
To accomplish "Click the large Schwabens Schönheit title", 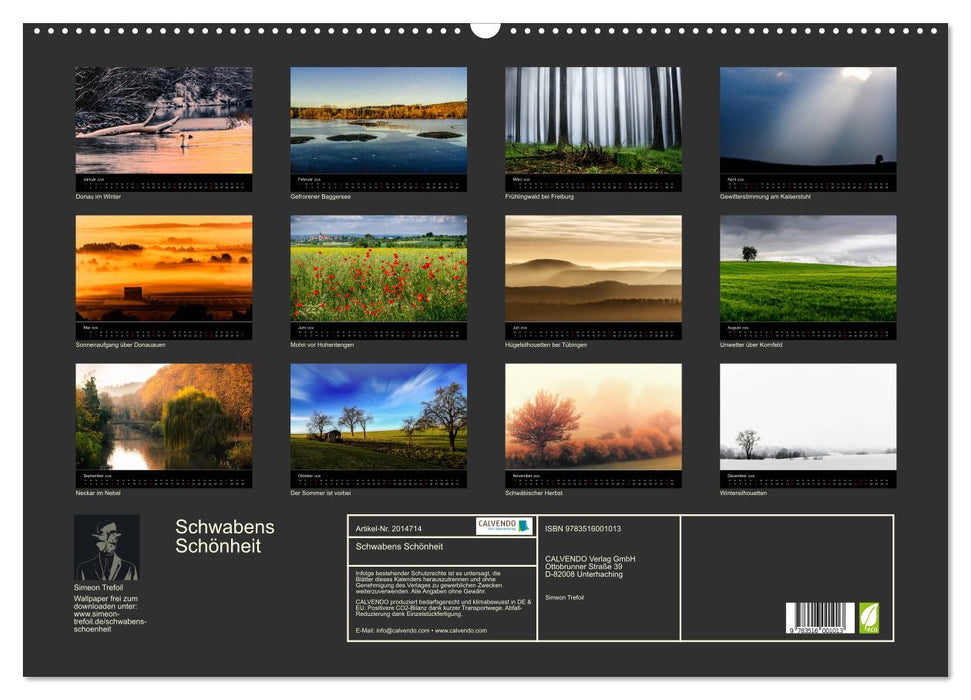I will coord(225,537).
